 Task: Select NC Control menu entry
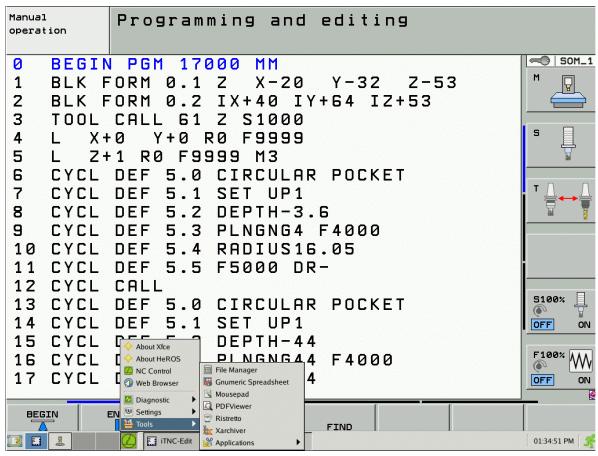click(x=153, y=371)
